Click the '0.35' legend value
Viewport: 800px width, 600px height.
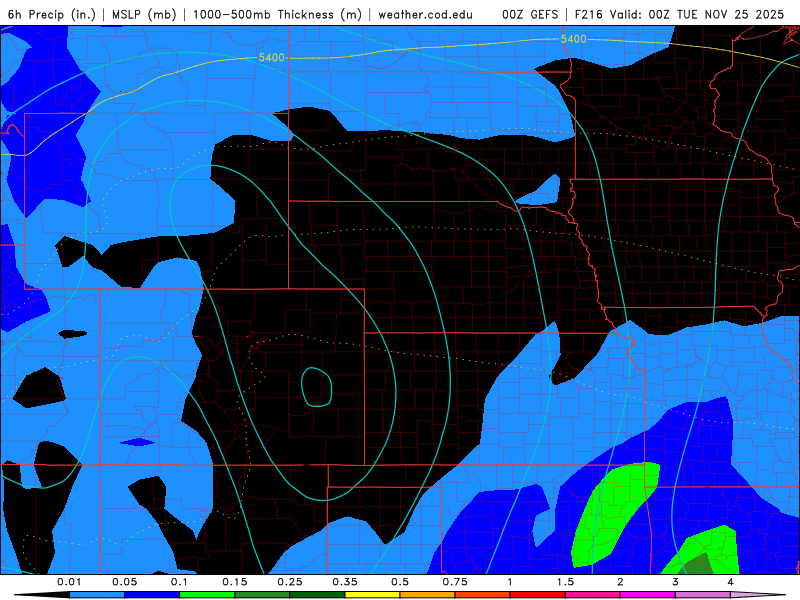(x=345, y=582)
